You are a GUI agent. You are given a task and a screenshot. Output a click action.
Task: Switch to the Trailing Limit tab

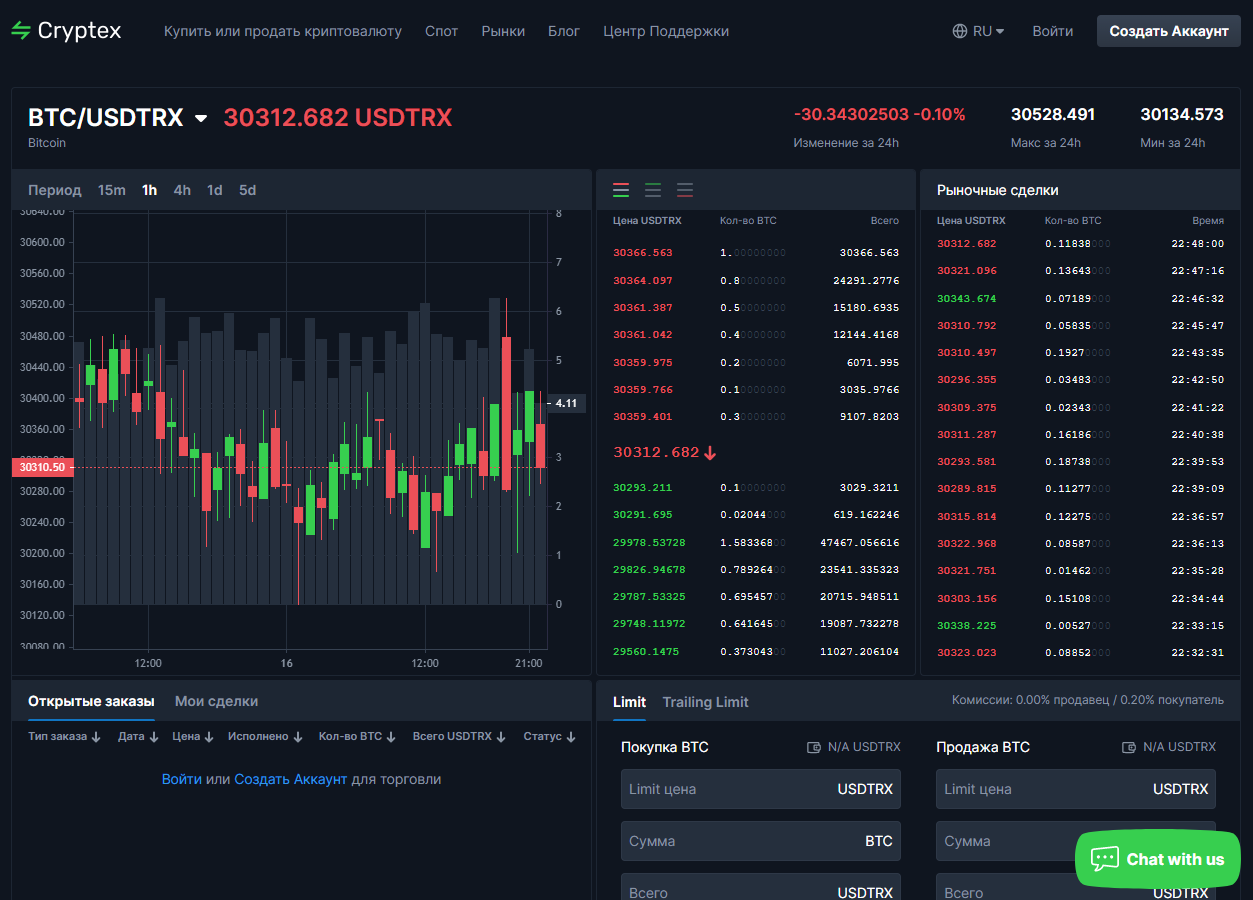point(705,702)
